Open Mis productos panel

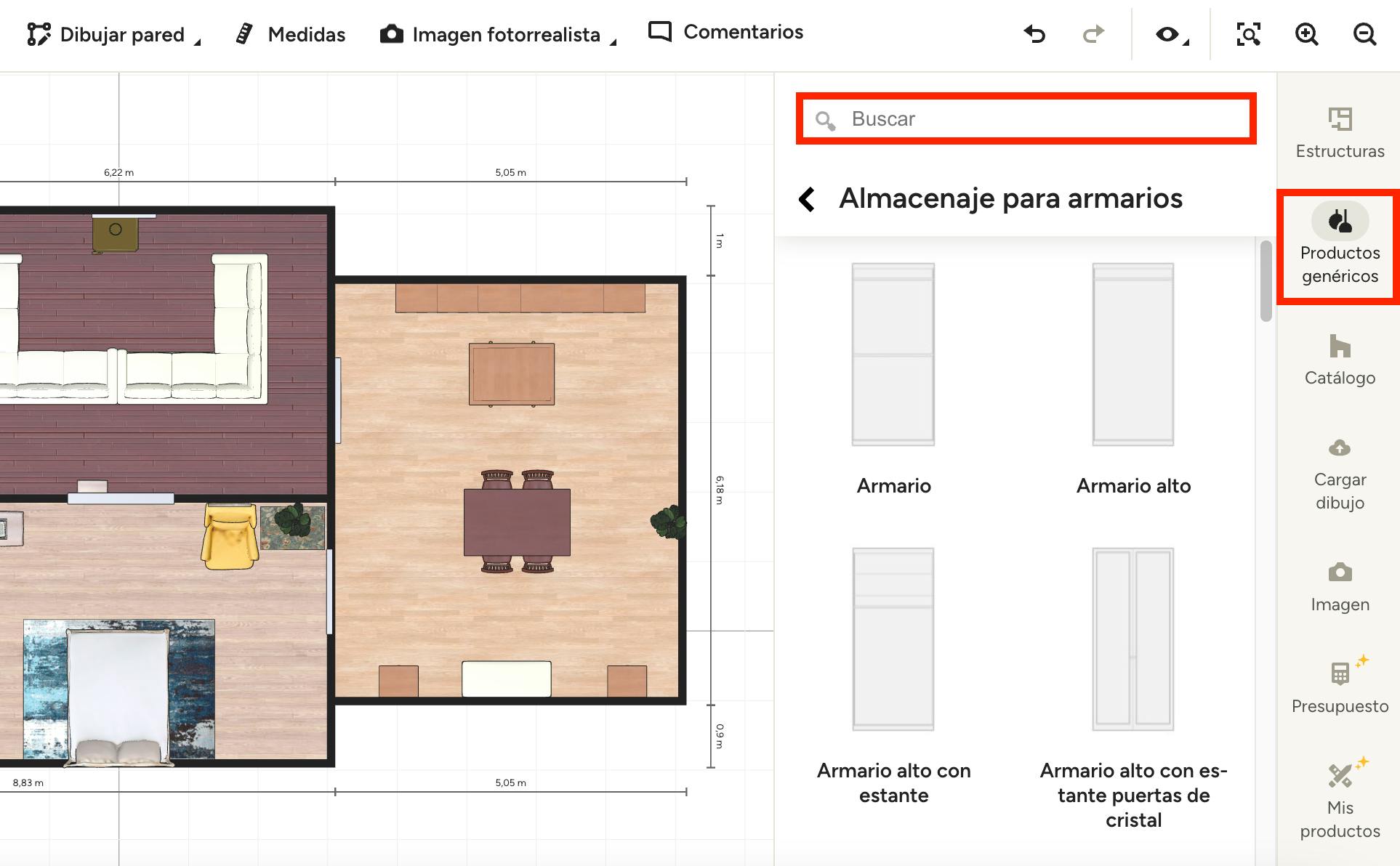(x=1340, y=799)
